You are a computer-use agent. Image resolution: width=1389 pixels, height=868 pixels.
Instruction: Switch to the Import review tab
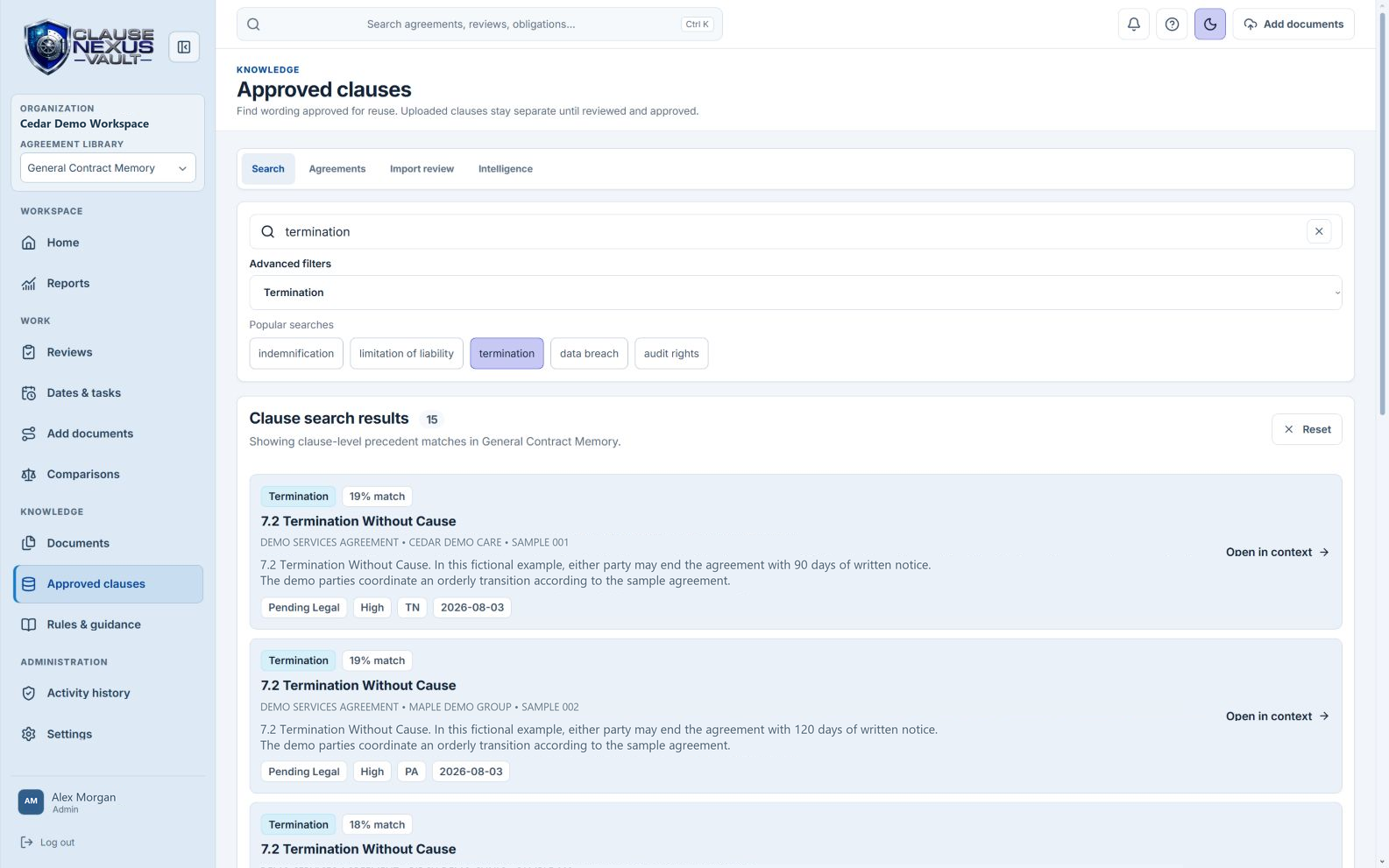[x=422, y=169]
